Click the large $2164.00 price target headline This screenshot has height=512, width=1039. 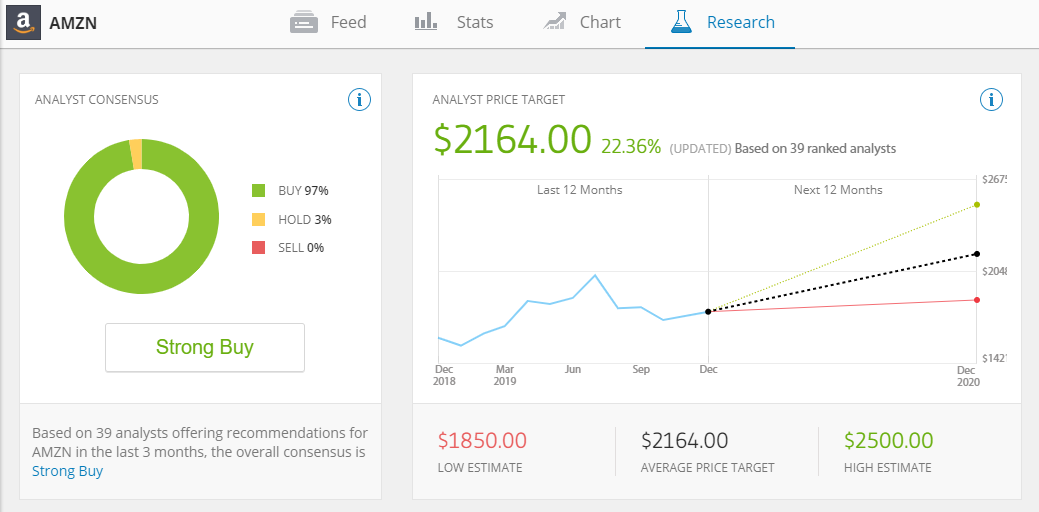[512, 140]
